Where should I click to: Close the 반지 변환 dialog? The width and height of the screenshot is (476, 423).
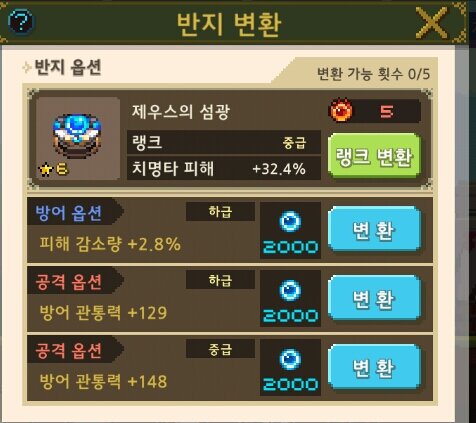tap(432, 22)
